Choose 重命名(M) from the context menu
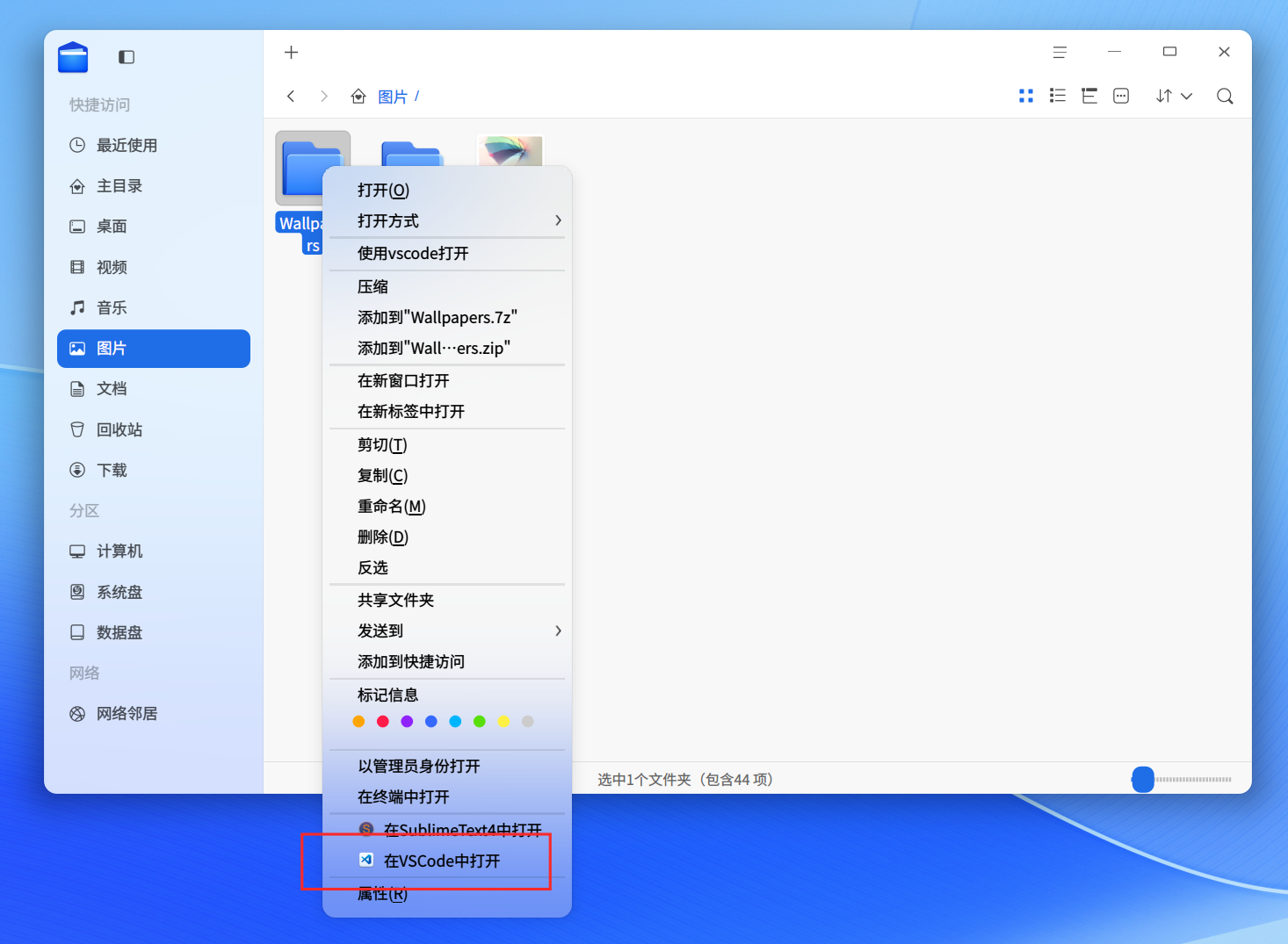This screenshot has height=944, width=1288. (447, 507)
